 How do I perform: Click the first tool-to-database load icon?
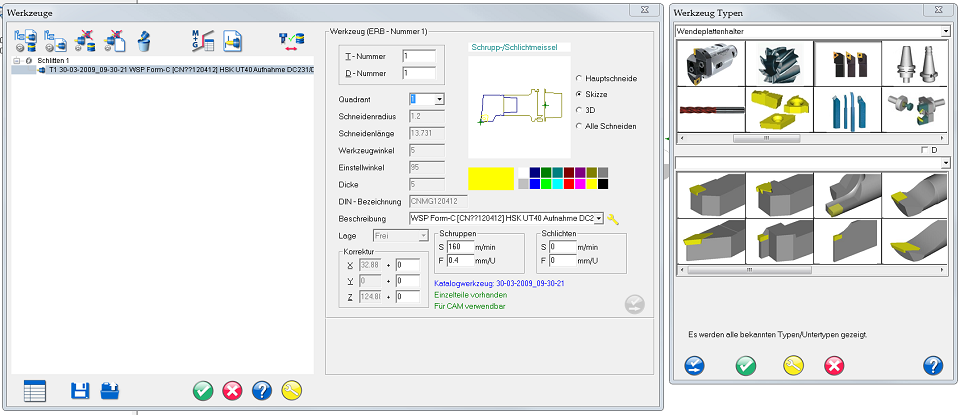point(26,40)
